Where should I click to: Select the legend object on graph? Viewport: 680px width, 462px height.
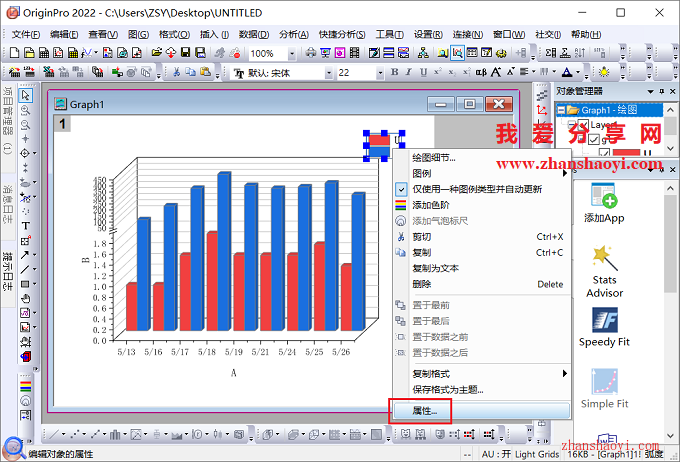coord(384,146)
